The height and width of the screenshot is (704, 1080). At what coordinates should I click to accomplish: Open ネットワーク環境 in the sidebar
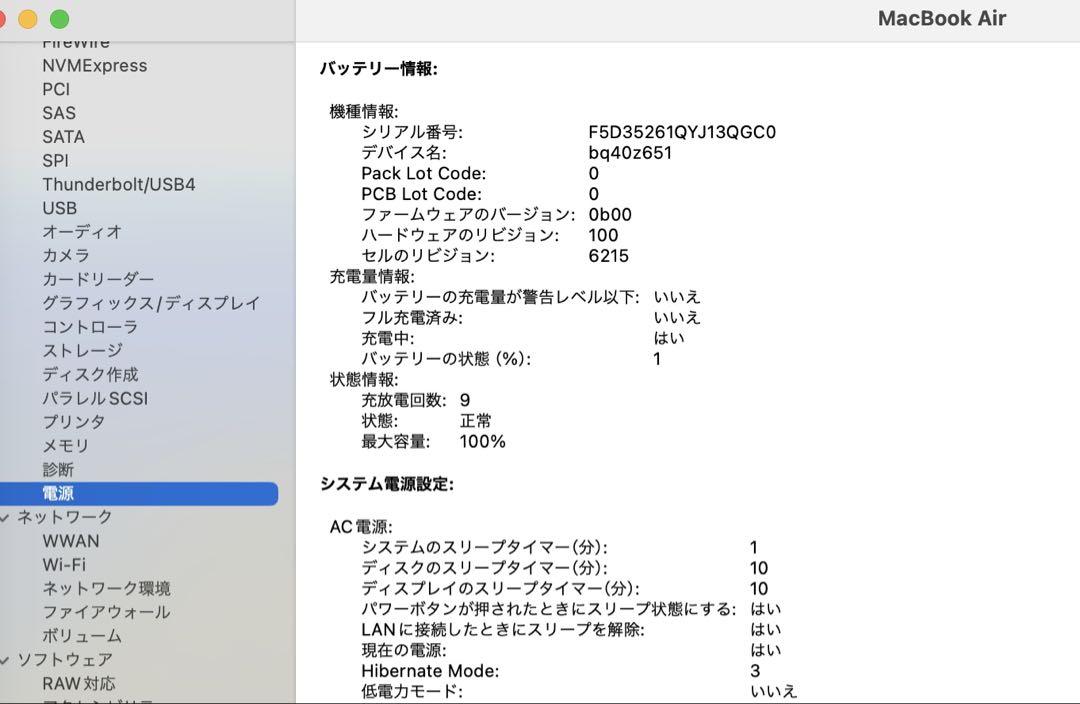[x=106, y=589]
